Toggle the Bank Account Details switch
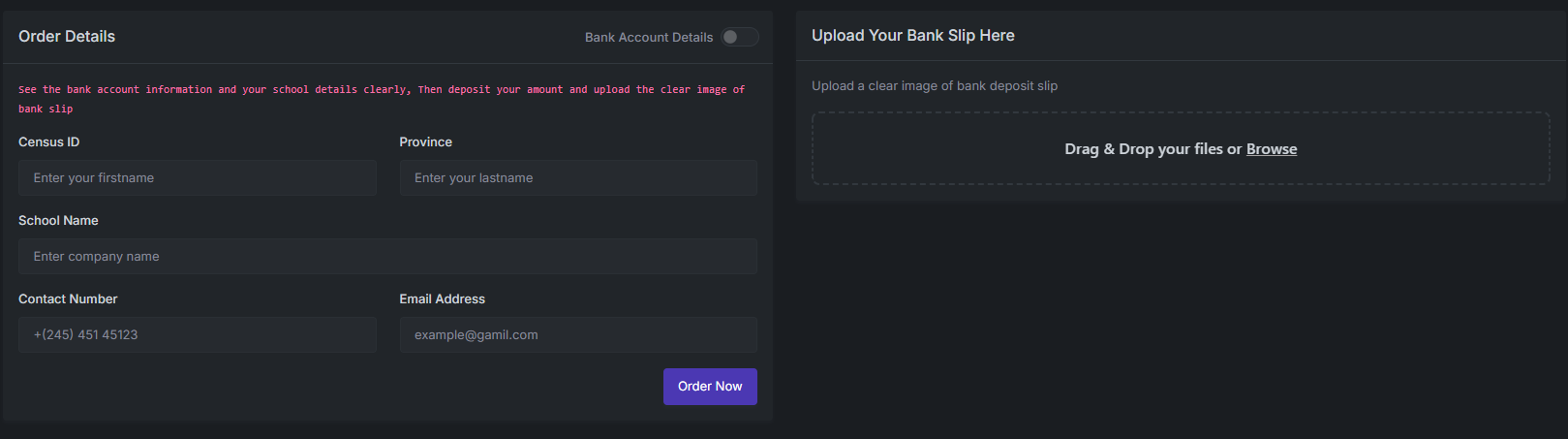This screenshot has width=1568, height=439. [x=739, y=37]
